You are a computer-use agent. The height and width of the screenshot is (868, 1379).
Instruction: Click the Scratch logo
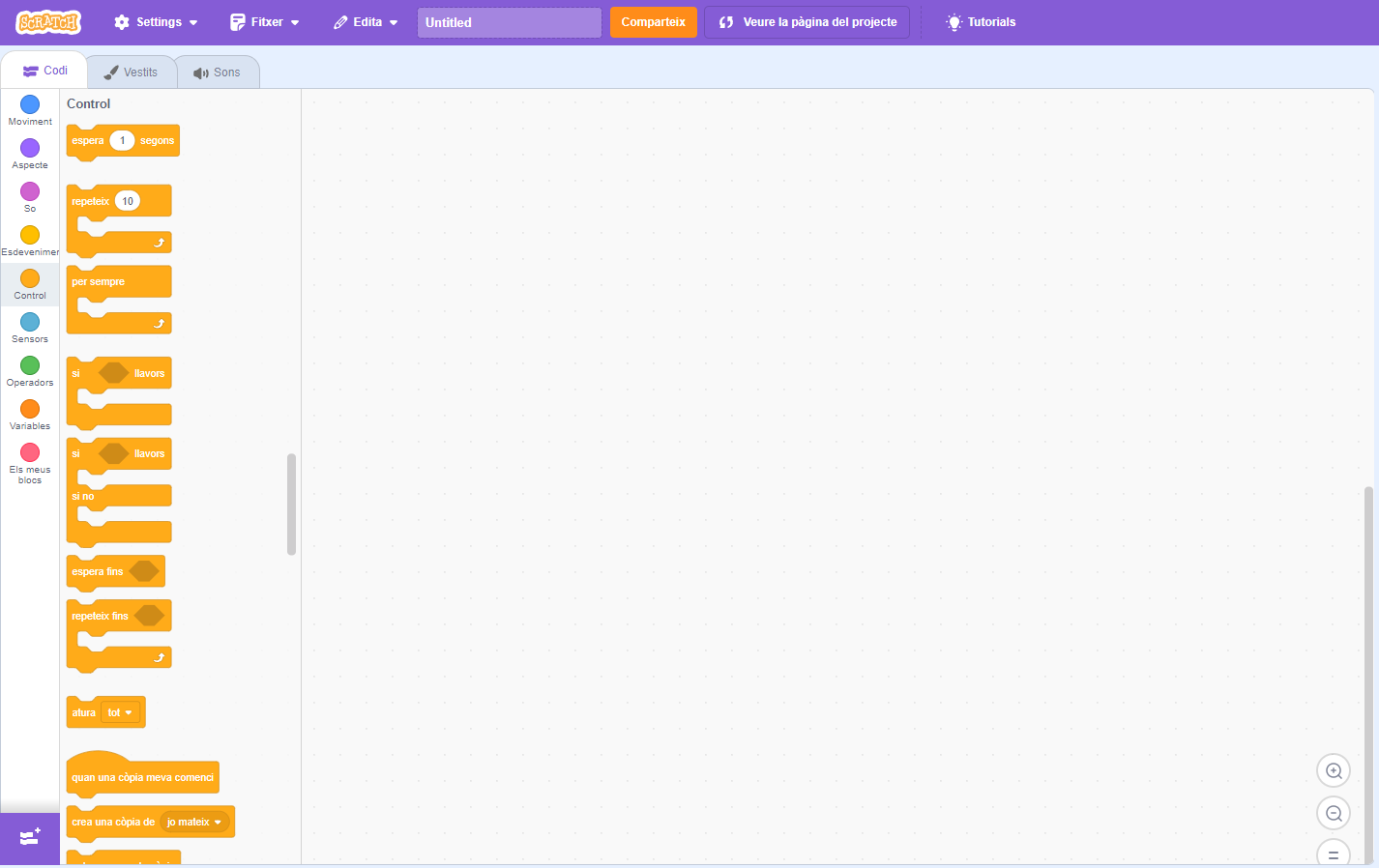tap(48, 22)
